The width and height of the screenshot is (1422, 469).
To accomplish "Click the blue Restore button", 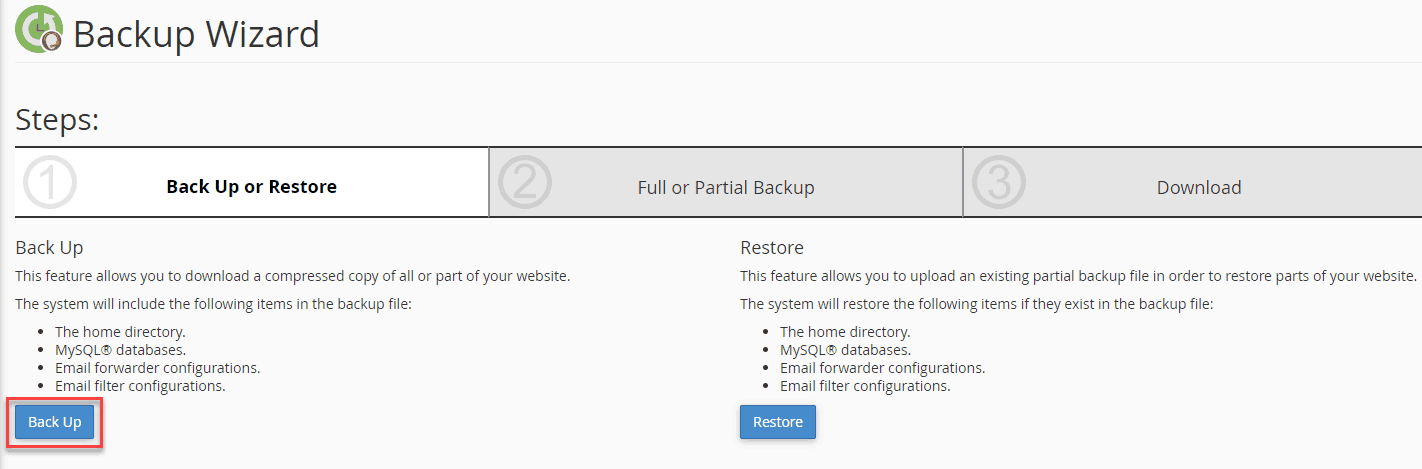I will coord(778,422).
